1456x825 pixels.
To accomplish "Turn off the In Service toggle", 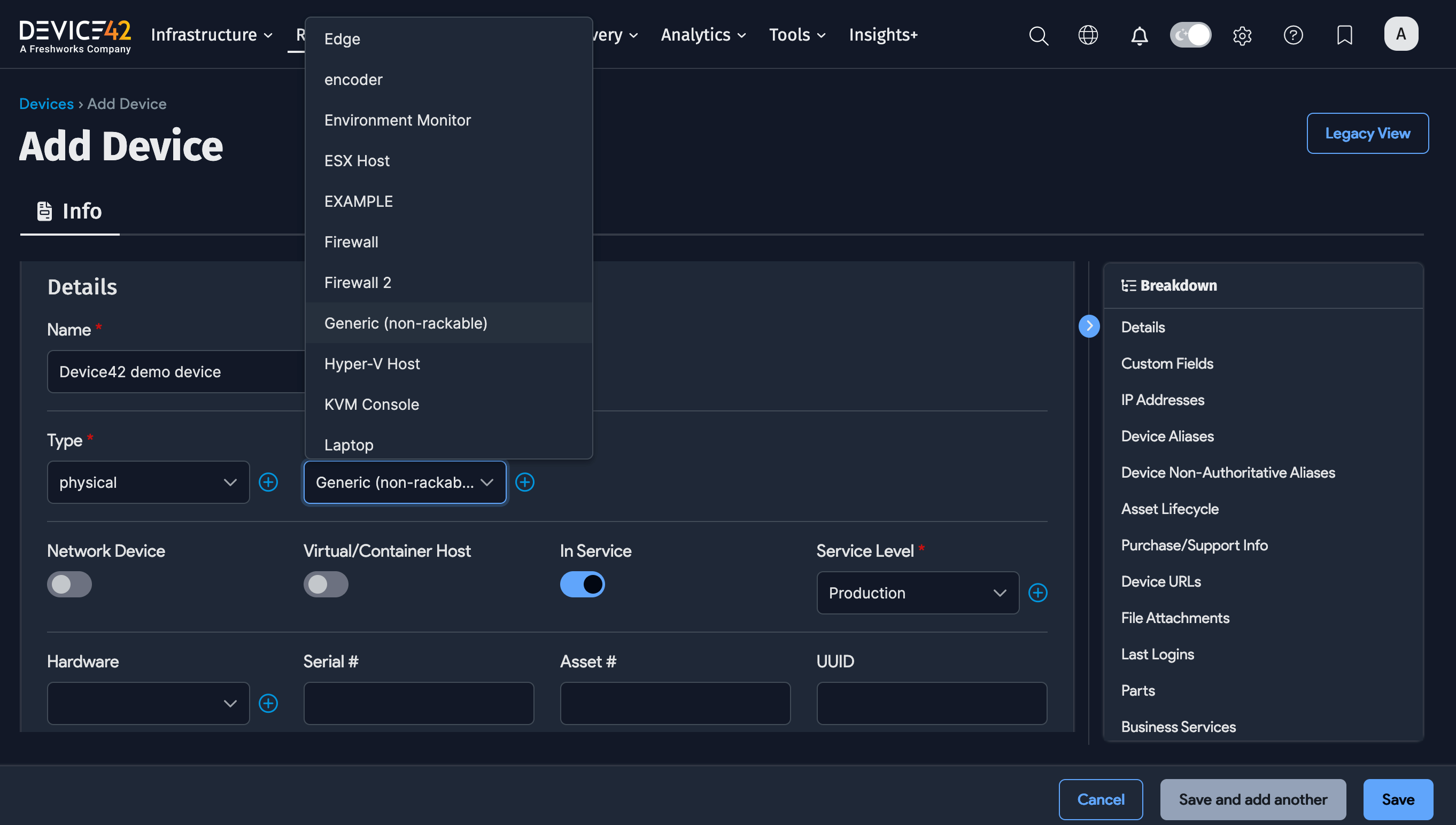I will pos(582,584).
